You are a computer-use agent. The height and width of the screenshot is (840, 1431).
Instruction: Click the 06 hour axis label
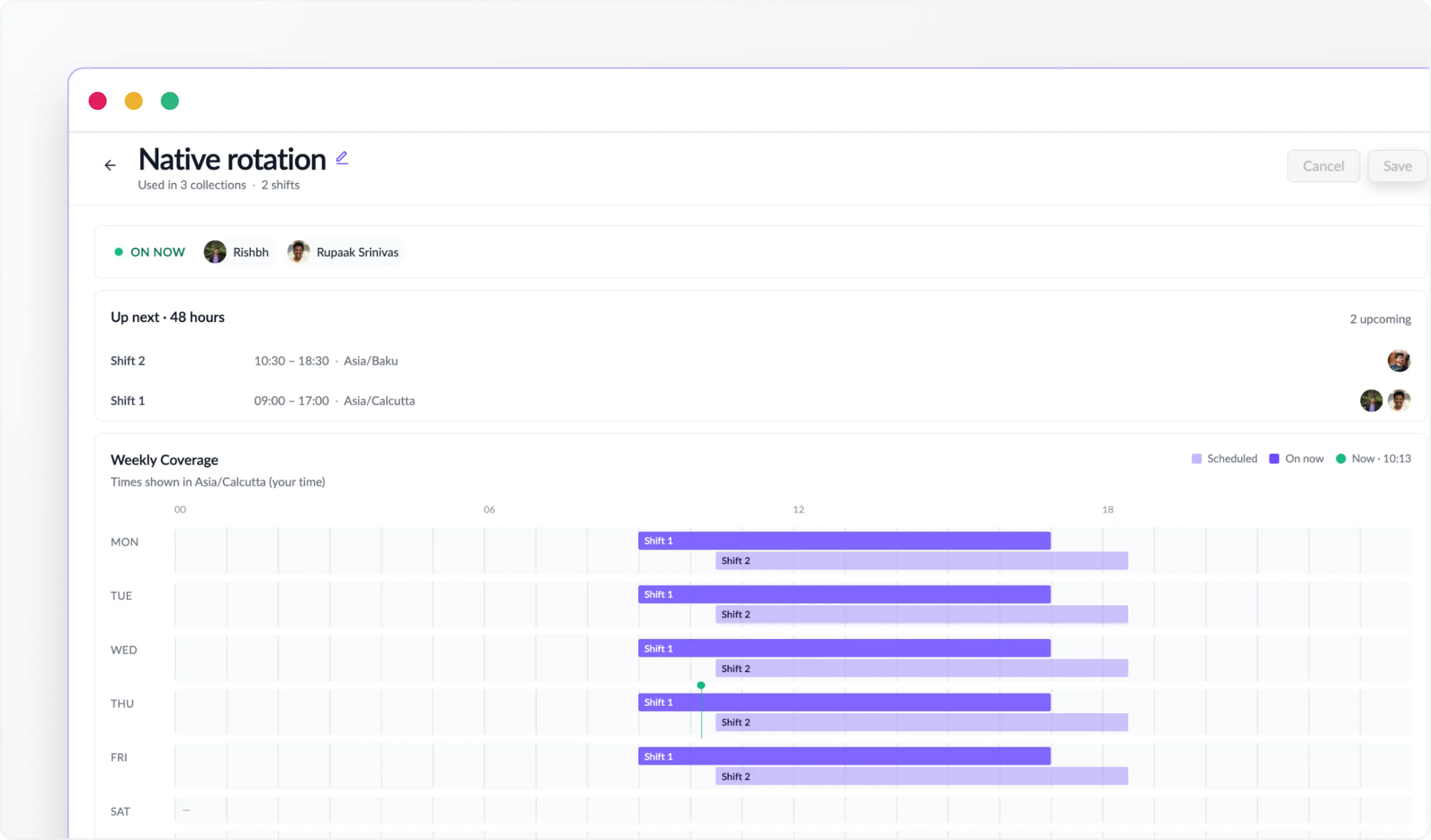pos(489,510)
